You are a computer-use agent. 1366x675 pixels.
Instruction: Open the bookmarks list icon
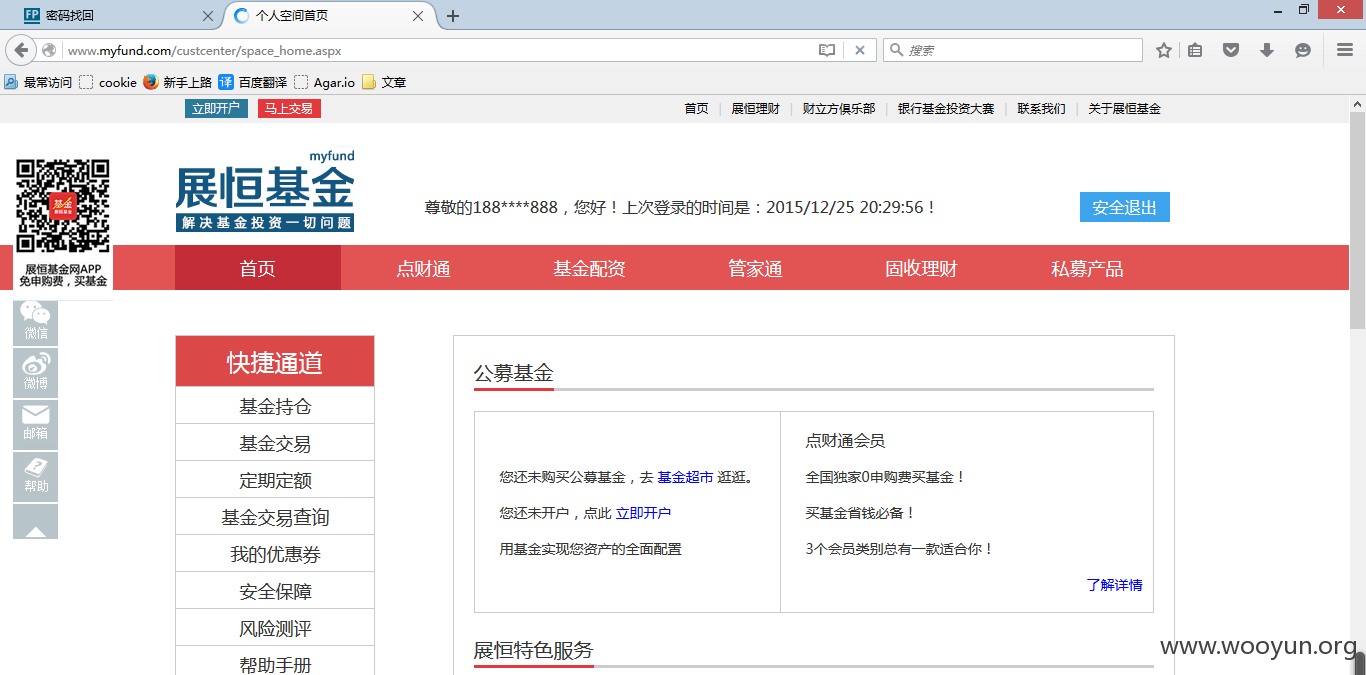(1195, 50)
